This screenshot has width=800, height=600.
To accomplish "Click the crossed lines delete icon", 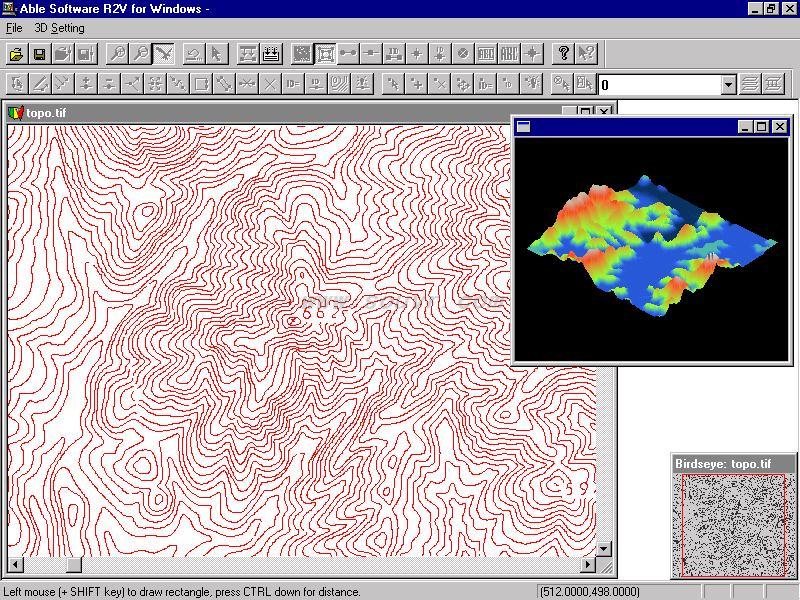I will pyautogui.click(x=270, y=84).
